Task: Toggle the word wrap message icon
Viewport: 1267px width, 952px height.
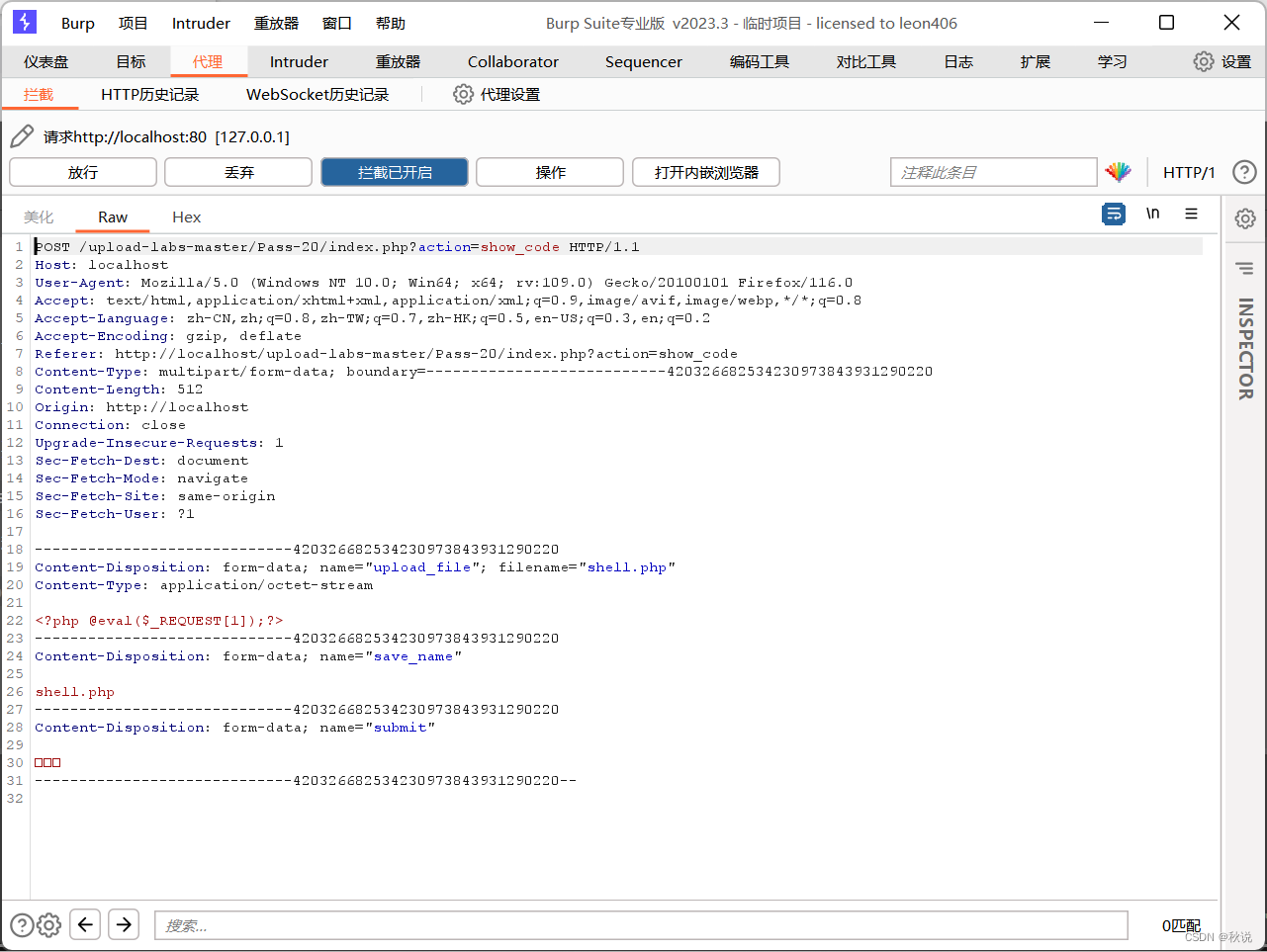Action: coord(1114,214)
